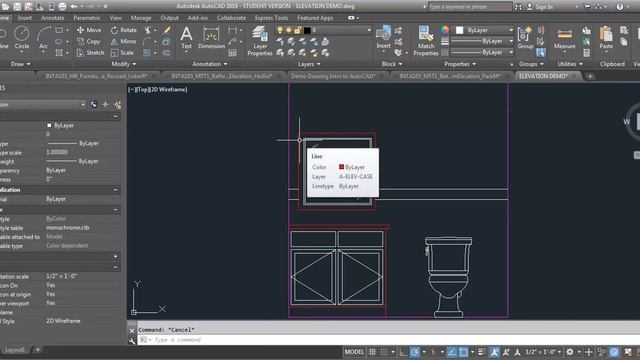Toggle grid display in status bar
Image resolution: width=640 pixels, height=360 pixels.
click(x=372, y=352)
